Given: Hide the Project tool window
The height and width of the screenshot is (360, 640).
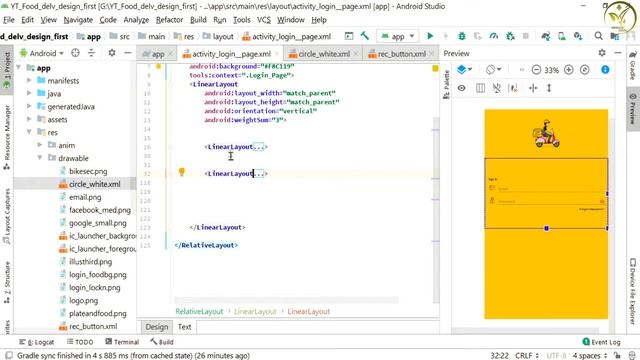Looking at the screenshot, I should click(x=128, y=53).
